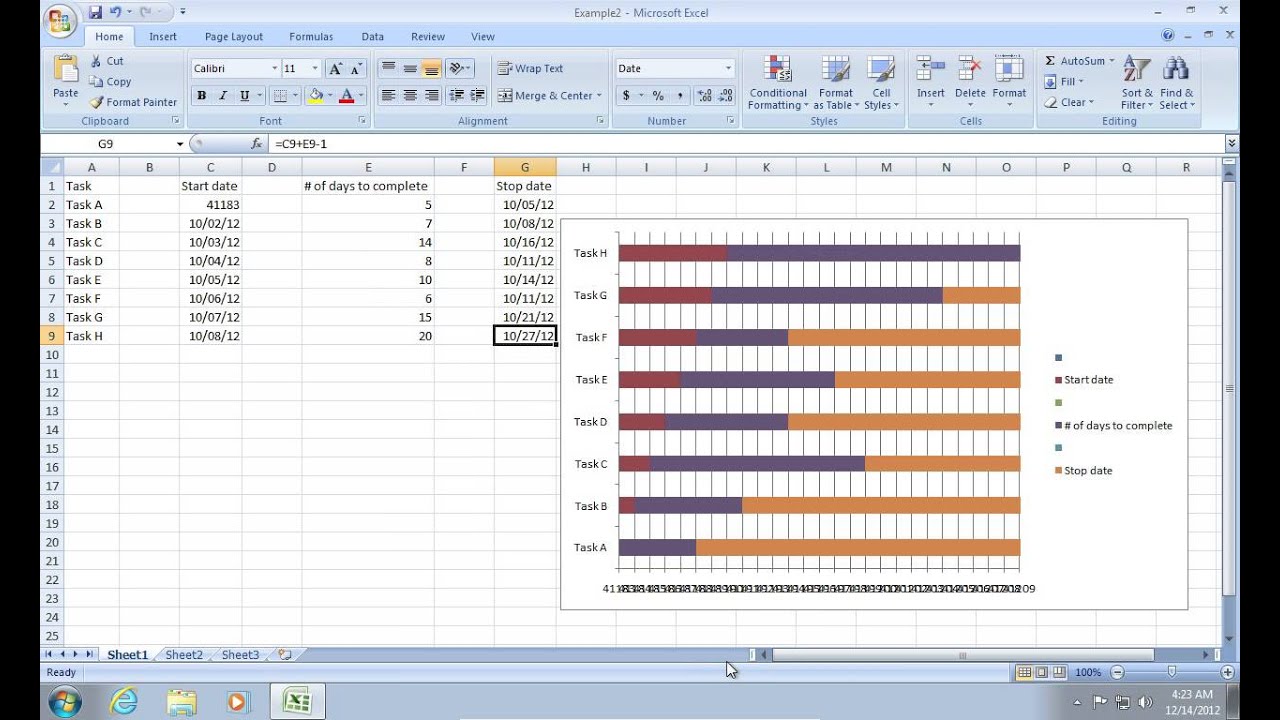The width and height of the screenshot is (1280, 720).
Task: Open Cell Styles gallery
Action: tap(881, 82)
